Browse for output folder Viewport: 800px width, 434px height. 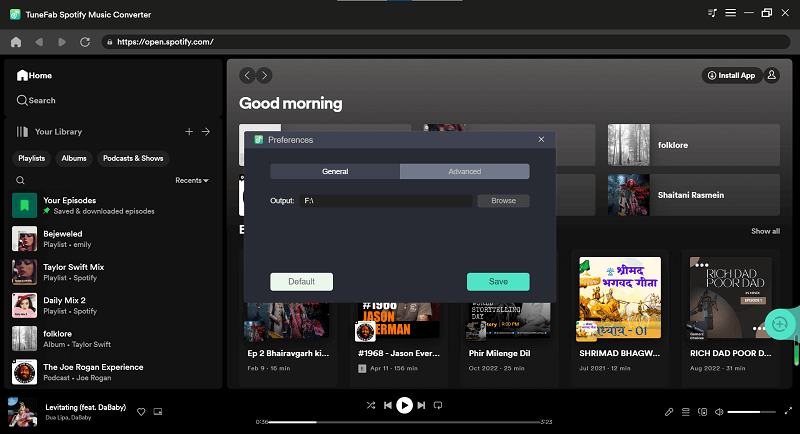coord(504,201)
